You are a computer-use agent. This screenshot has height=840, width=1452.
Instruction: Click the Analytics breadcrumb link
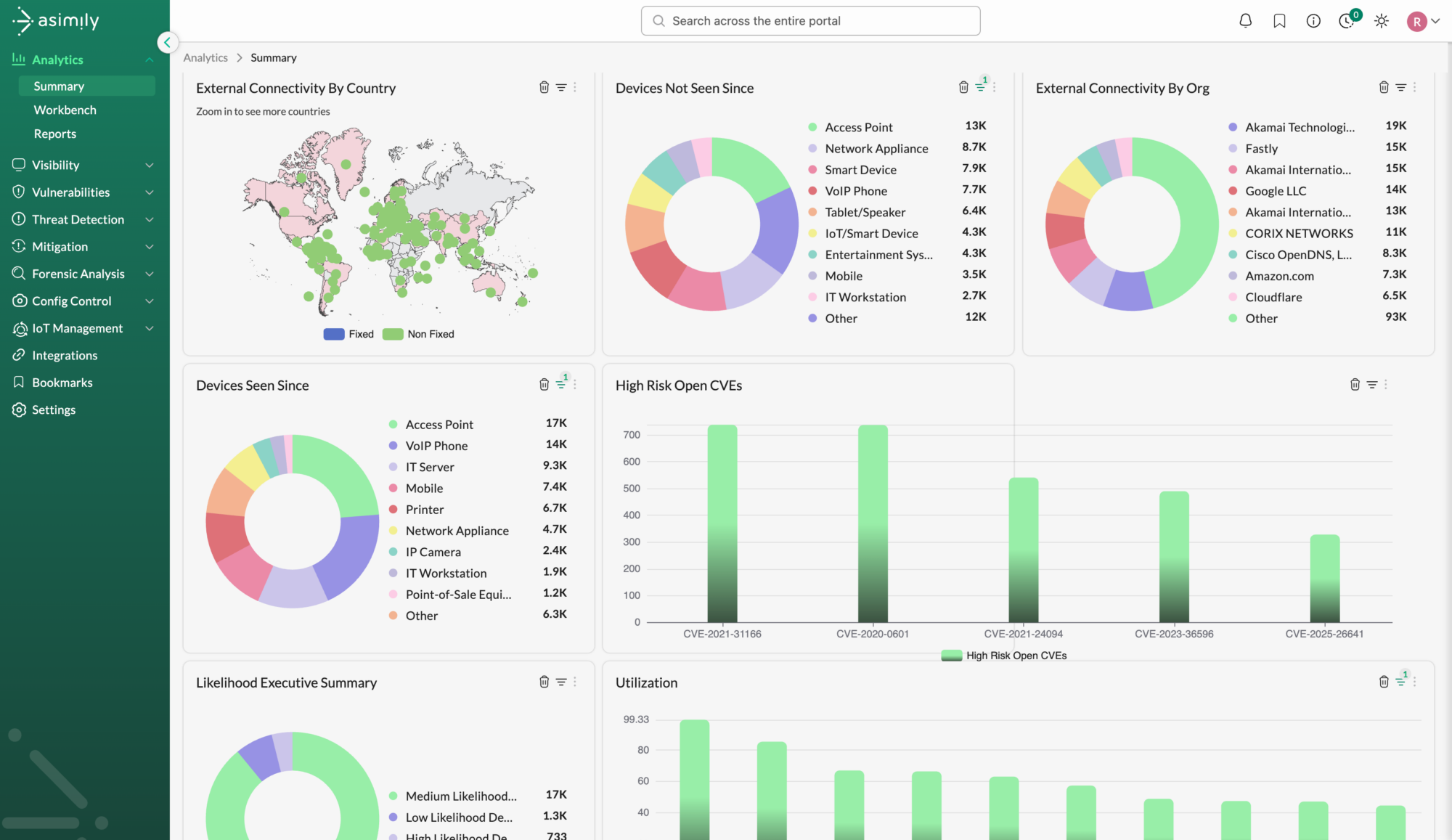(x=205, y=57)
